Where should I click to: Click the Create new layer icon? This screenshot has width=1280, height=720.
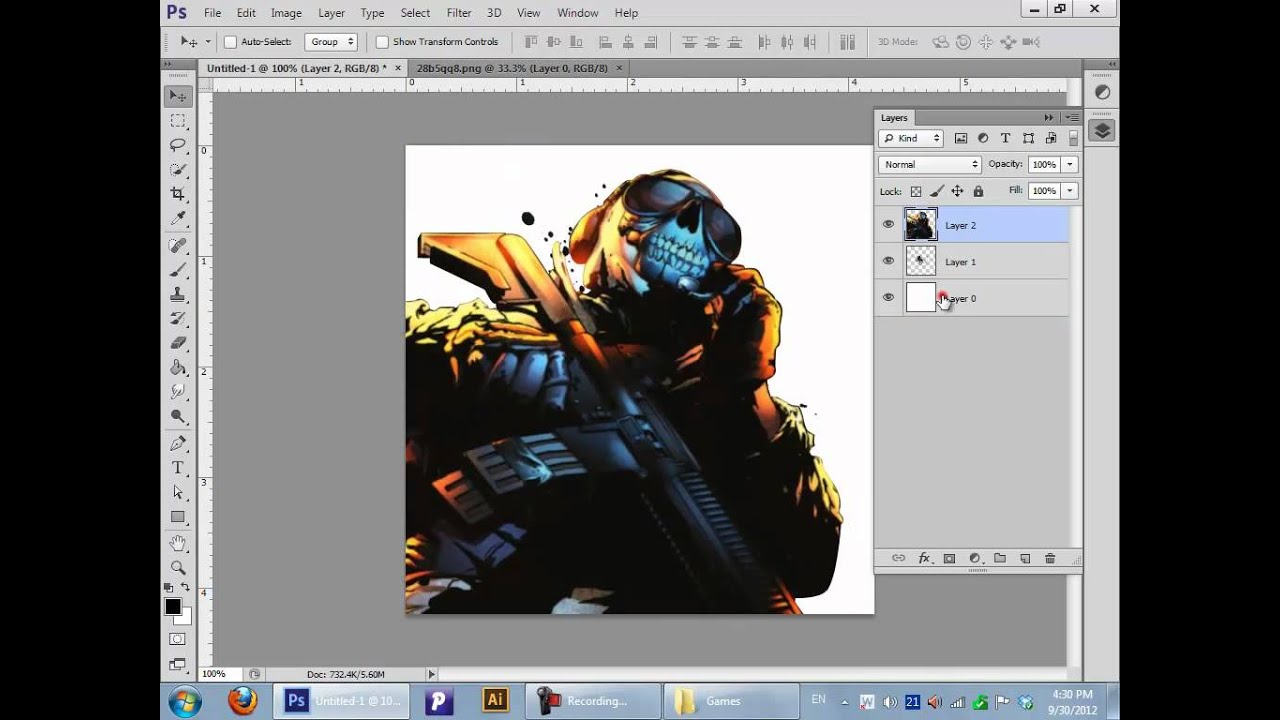click(x=1025, y=558)
